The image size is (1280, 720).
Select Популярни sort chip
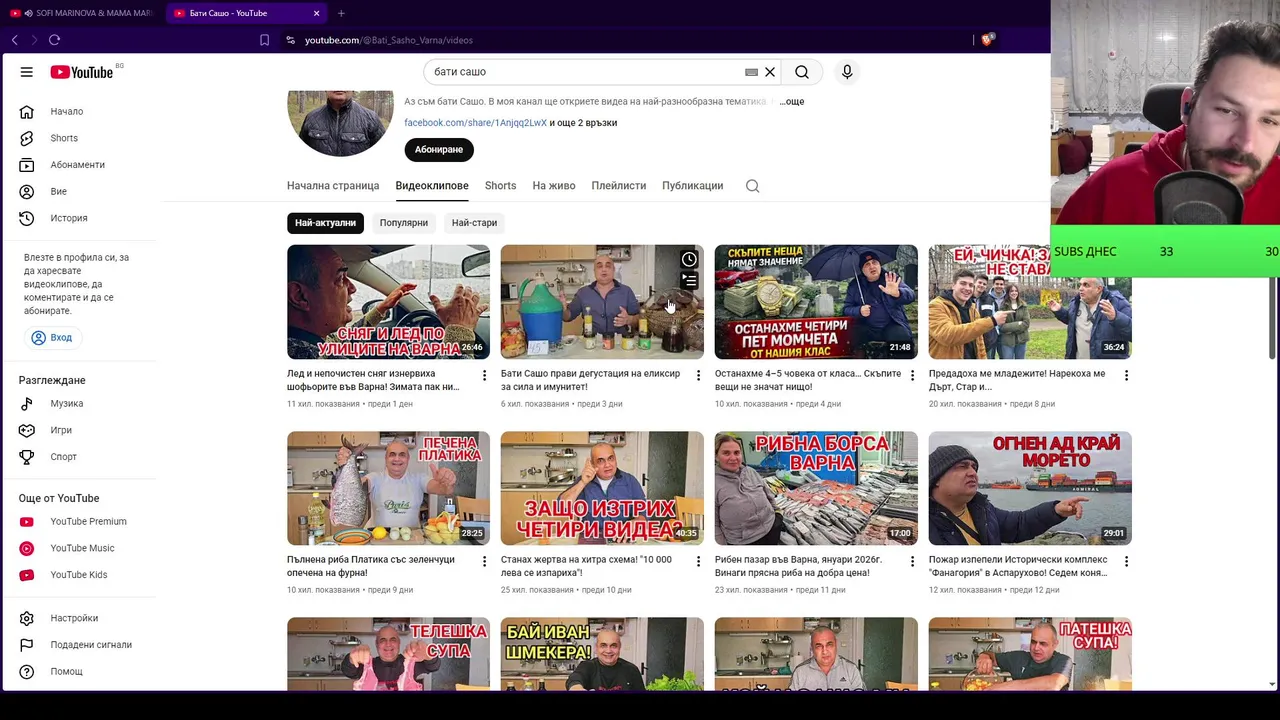(x=404, y=223)
